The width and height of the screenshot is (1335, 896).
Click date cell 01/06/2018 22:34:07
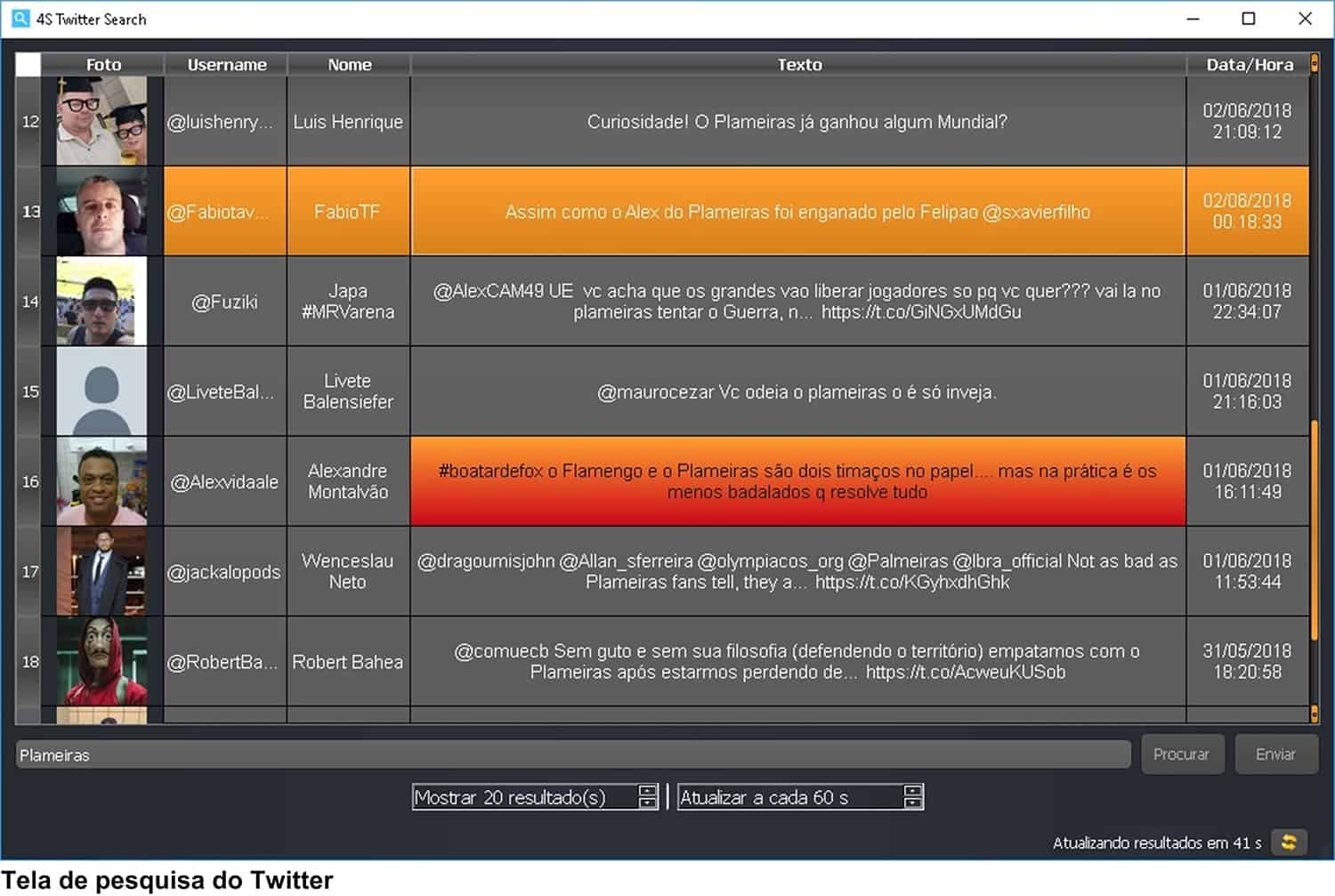coord(1248,302)
